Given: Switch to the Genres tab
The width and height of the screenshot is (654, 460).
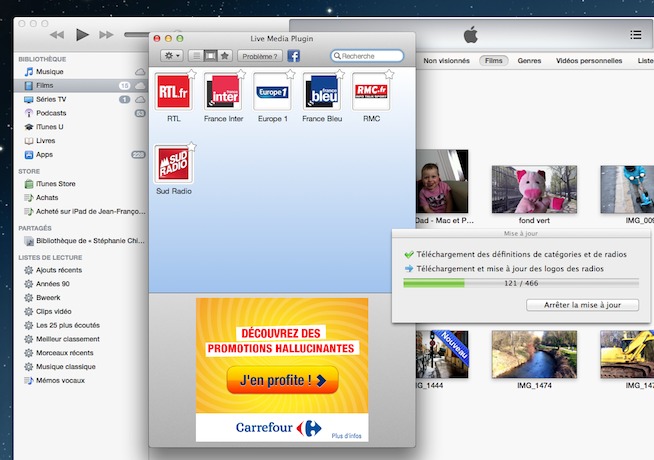Looking at the screenshot, I should click(x=529, y=61).
